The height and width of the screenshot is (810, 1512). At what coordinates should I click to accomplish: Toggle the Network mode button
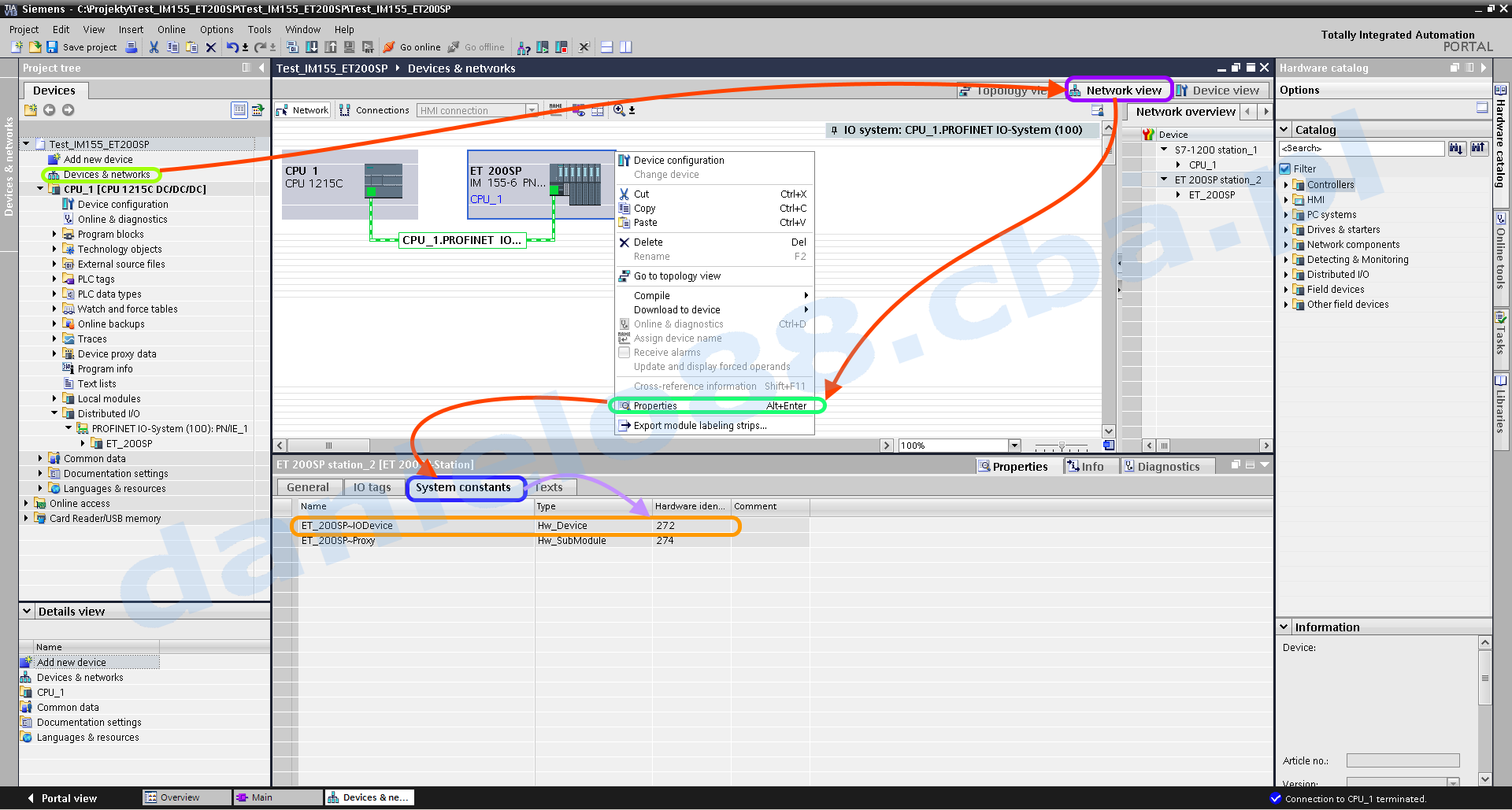[x=302, y=110]
